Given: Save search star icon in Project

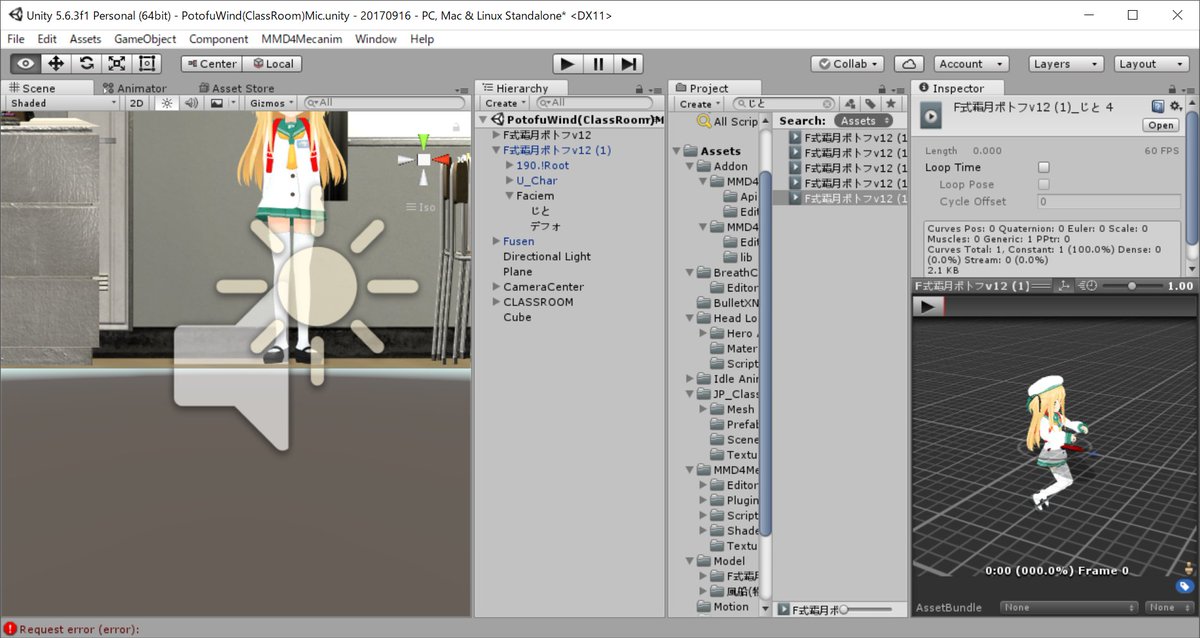Looking at the screenshot, I should (x=890, y=103).
